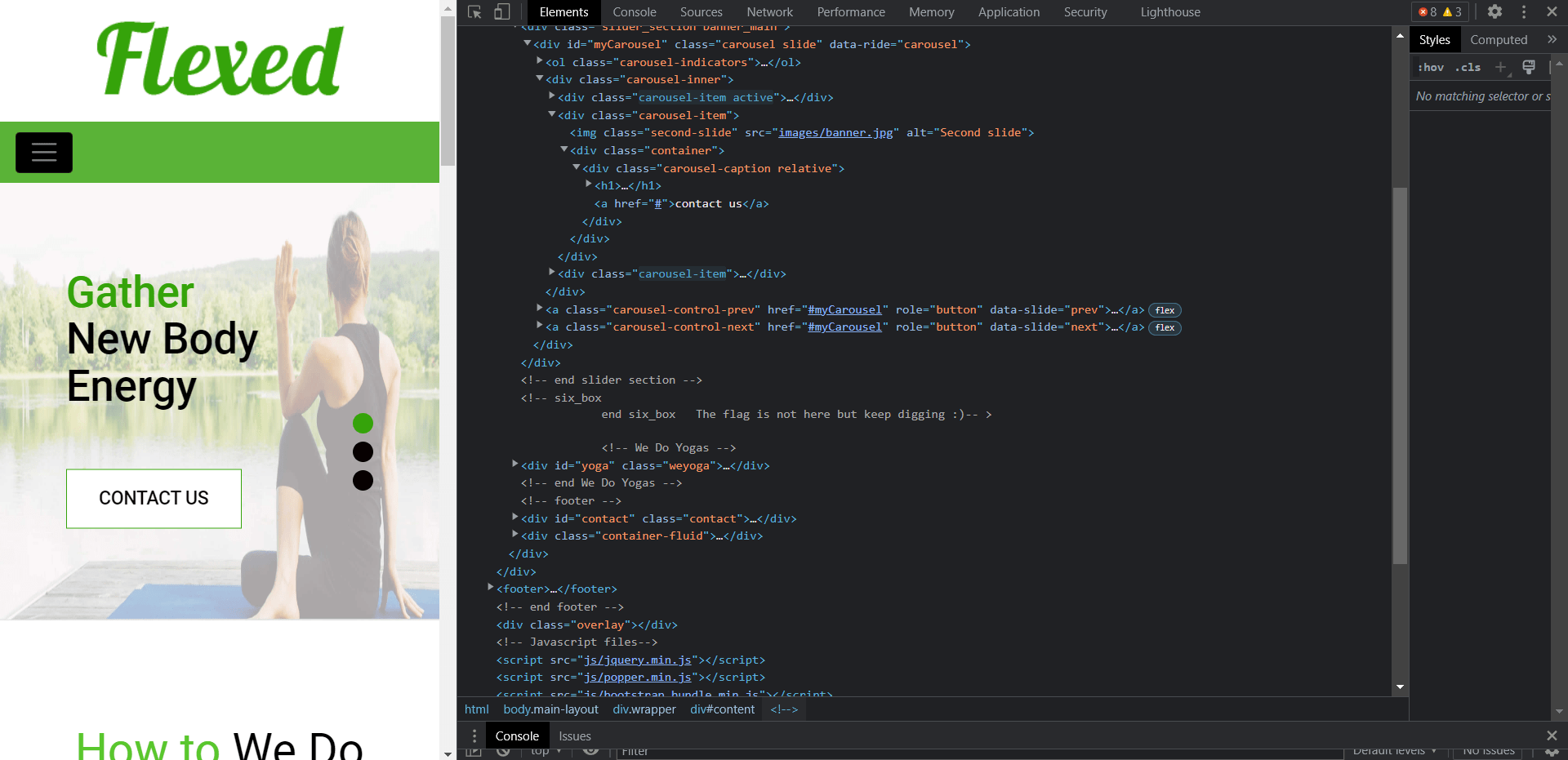Screen dimensions: 1568x760
Task: Open the computed styles sidebar paintbrush icon
Action: 1529,68
